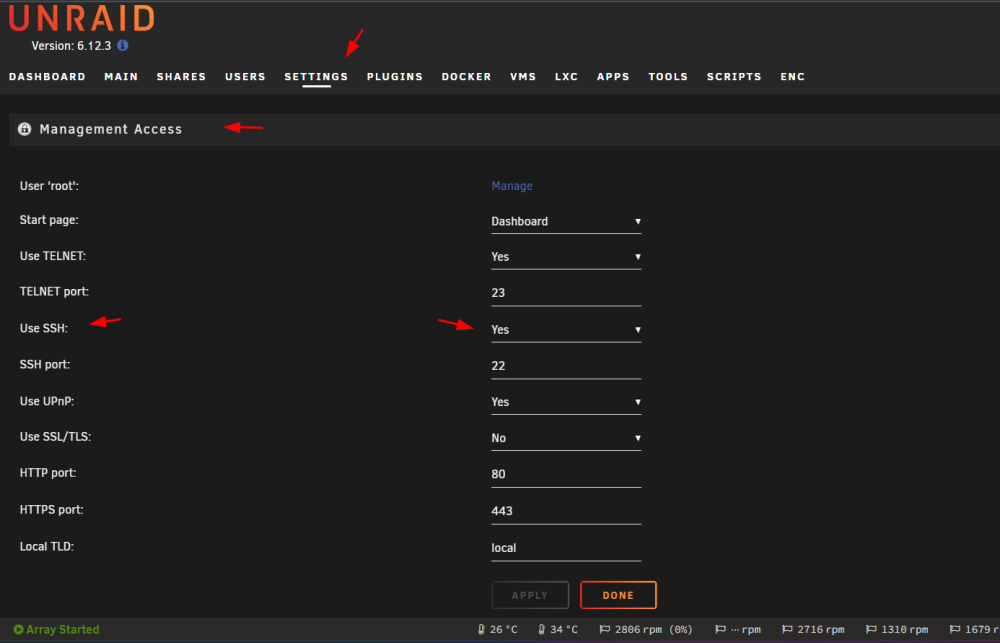Click the HTTP port field
The image size is (1000, 643).
tap(566, 475)
